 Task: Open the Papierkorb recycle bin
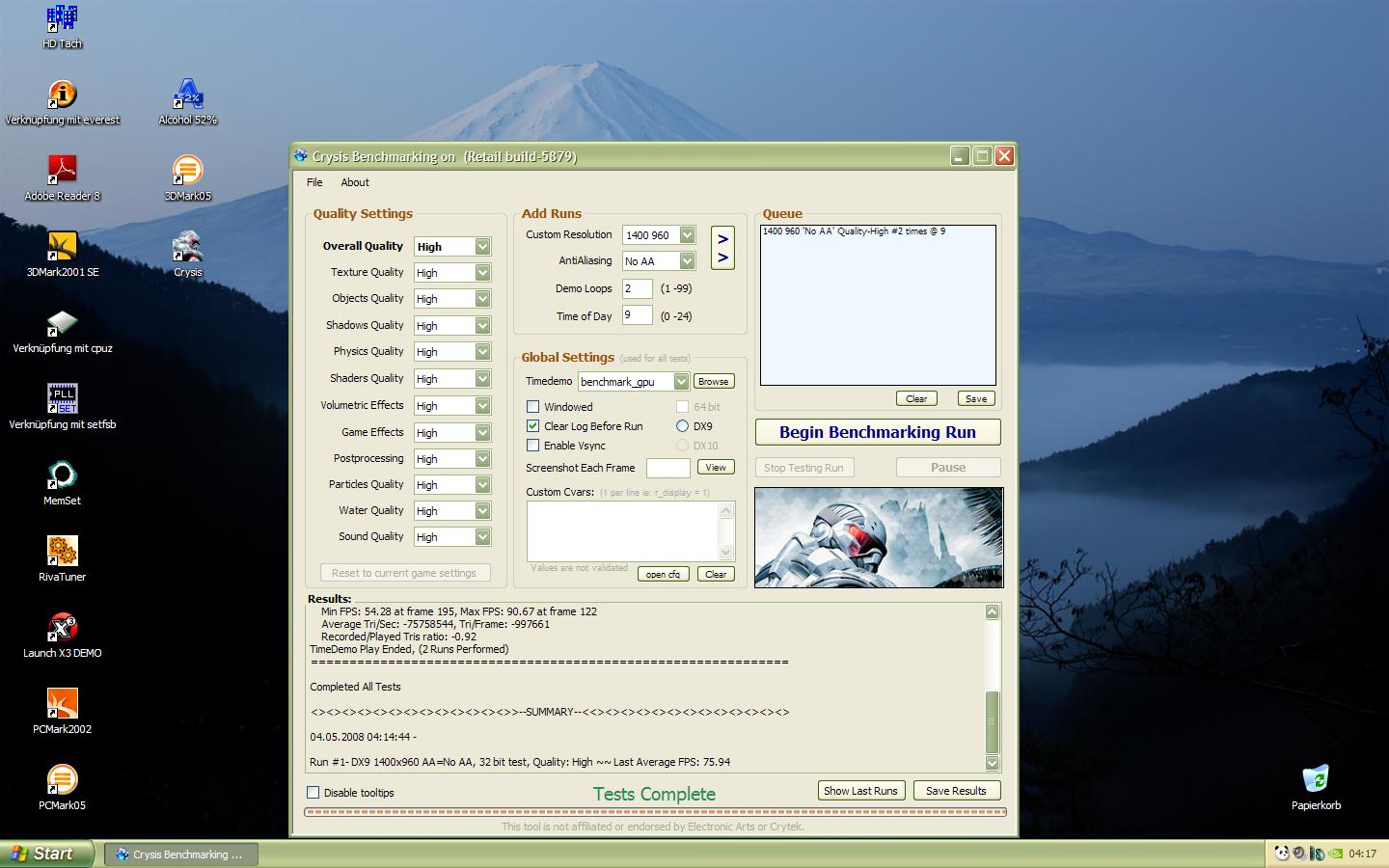pos(1316,780)
